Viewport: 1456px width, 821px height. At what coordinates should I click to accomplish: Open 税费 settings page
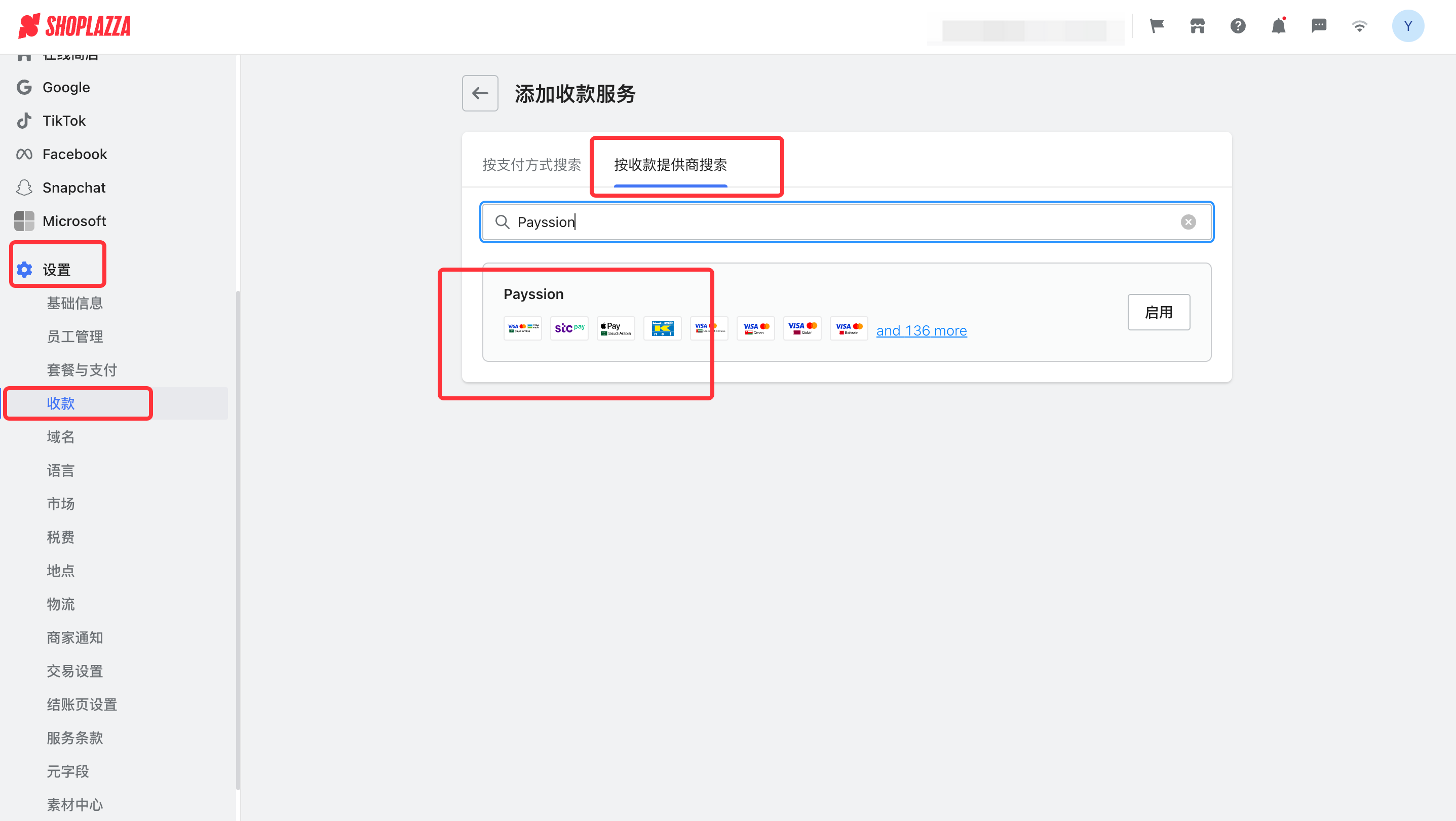pyautogui.click(x=60, y=537)
